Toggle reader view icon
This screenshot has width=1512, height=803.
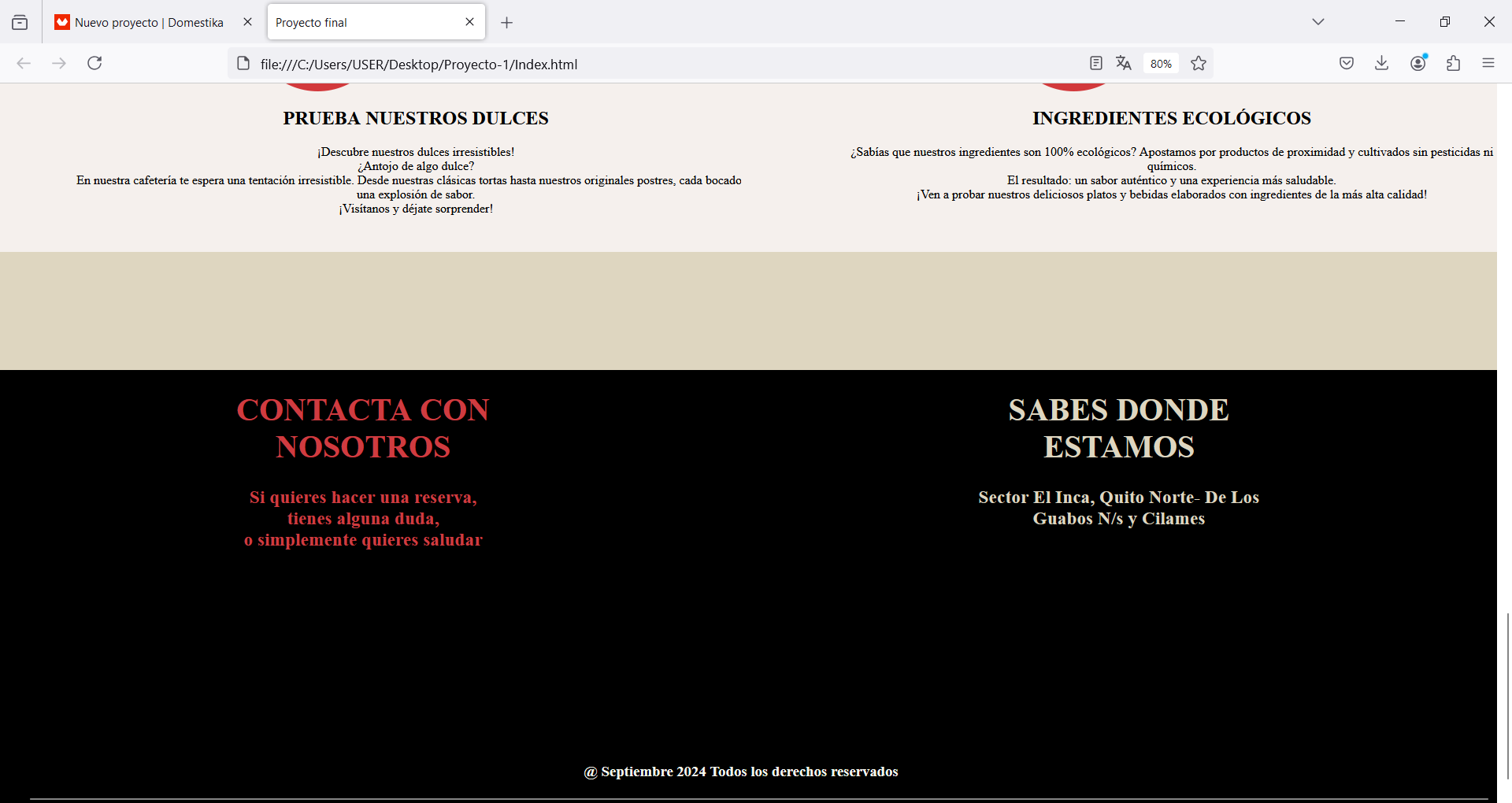[x=1095, y=63]
